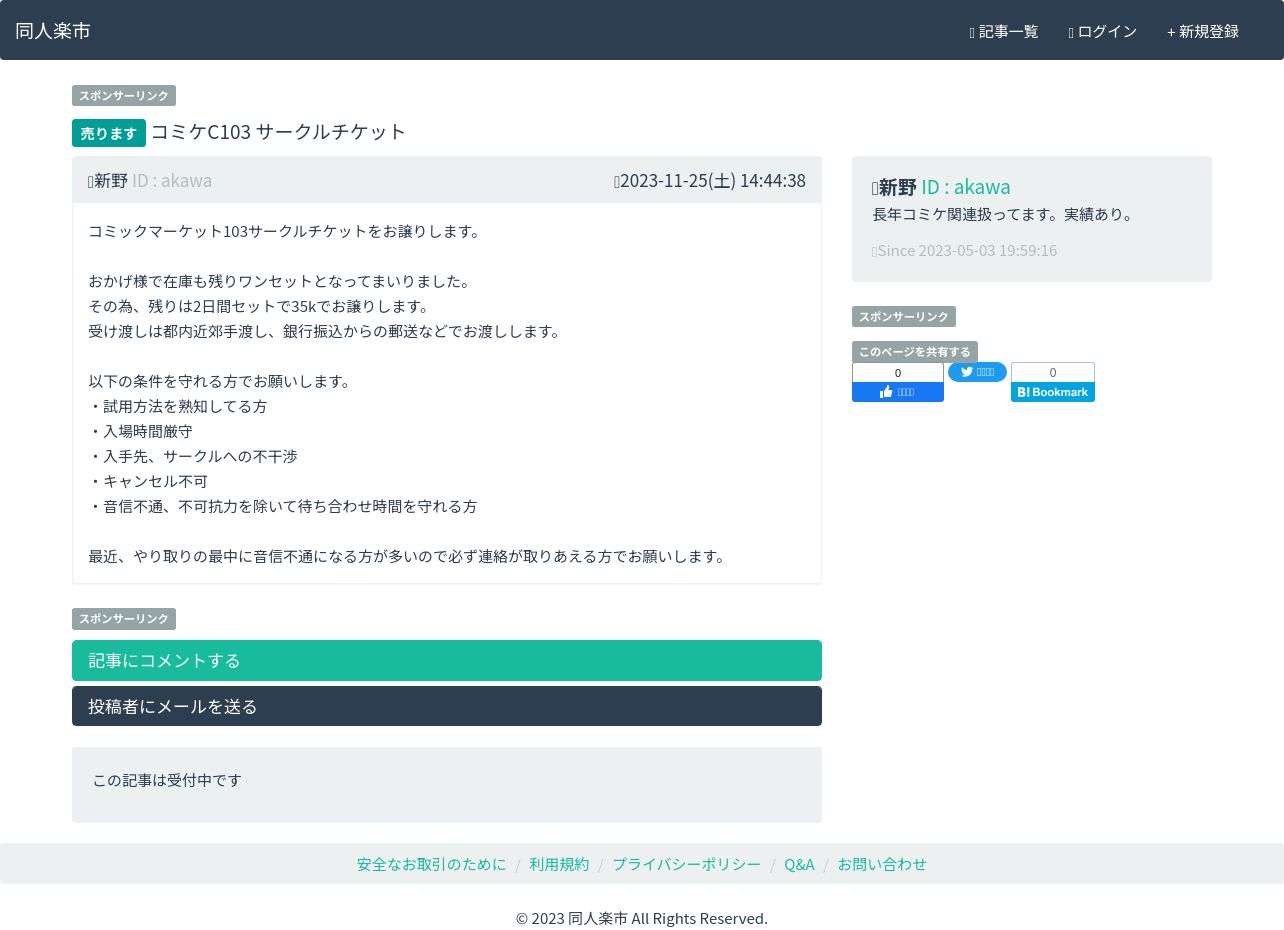The width and height of the screenshot is (1284, 930).
Task: Click the Since 2023-05-03 19:59:16 text
Action: [x=967, y=250]
